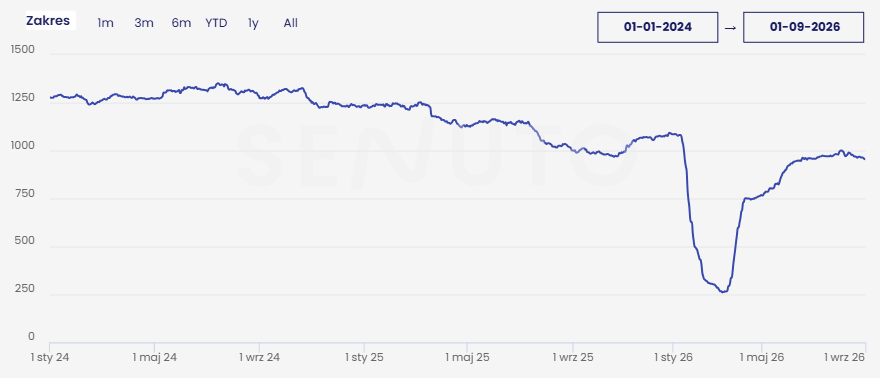The width and height of the screenshot is (880, 378).
Task: Click the '1 sty 25' axis label
Action: click(x=364, y=357)
